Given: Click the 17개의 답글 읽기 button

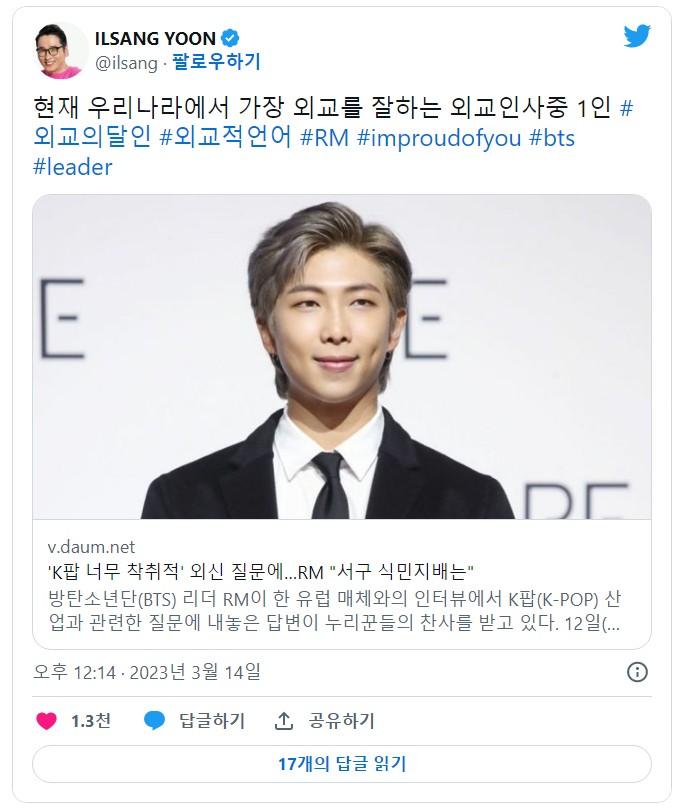Looking at the screenshot, I should coord(342,764).
